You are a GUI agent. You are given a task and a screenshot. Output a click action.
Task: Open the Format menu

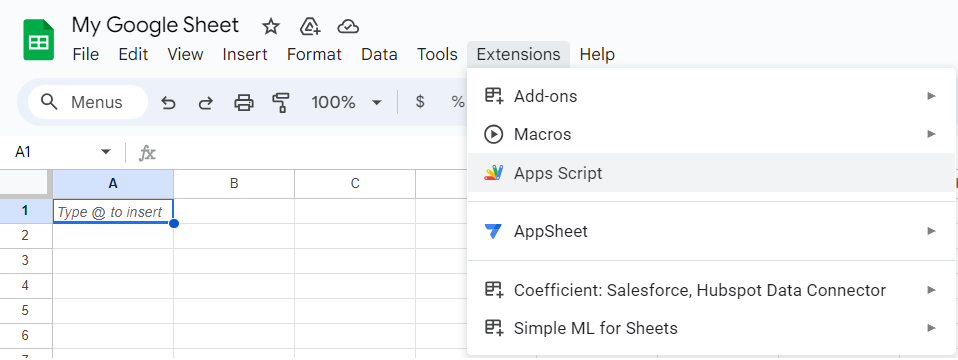(314, 54)
